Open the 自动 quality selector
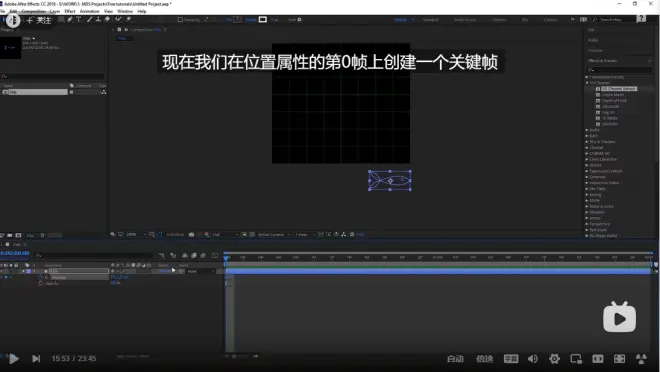Image resolution: width=660 pixels, height=372 pixels. point(455,359)
